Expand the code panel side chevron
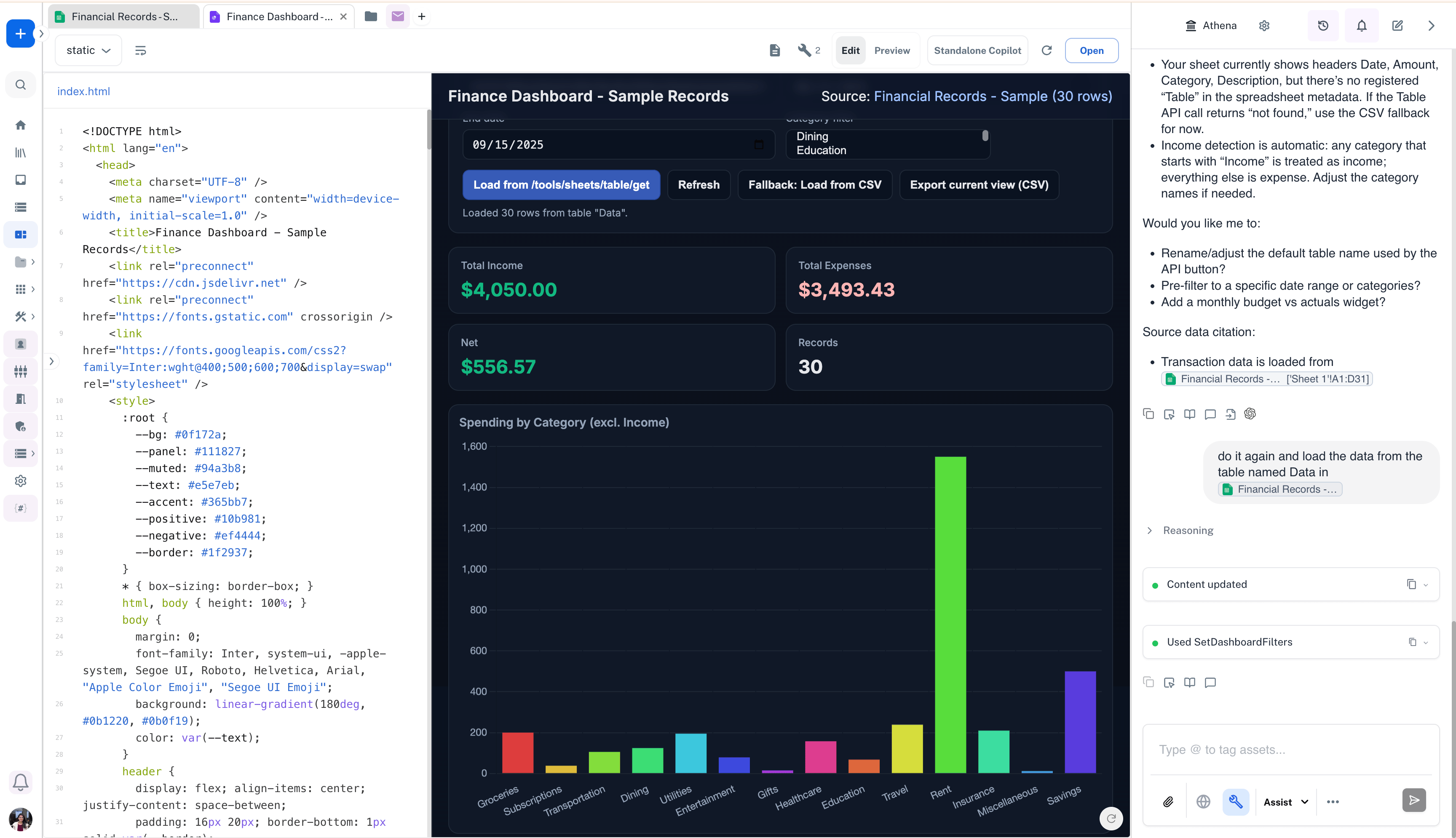This screenshot has width=1456, height=838. 51,361
